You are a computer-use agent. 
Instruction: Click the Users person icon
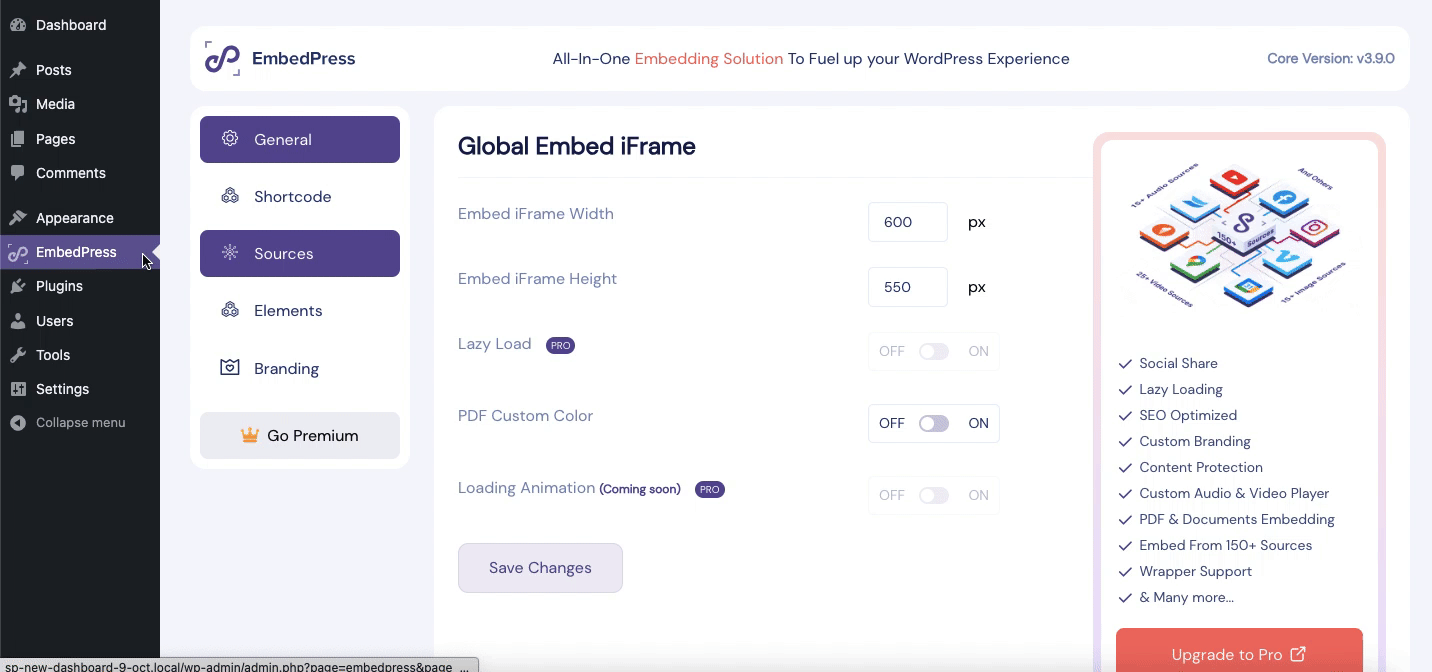coord(18,321)
